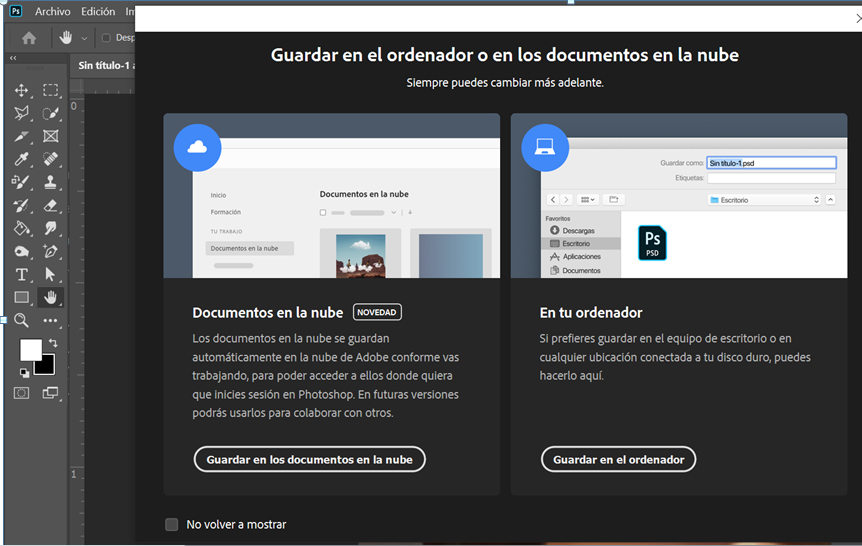Image resolution: width=862 pixels, height=546 pixels.
Task: Select the Slice tool
Action: click(x=21, y=136)
